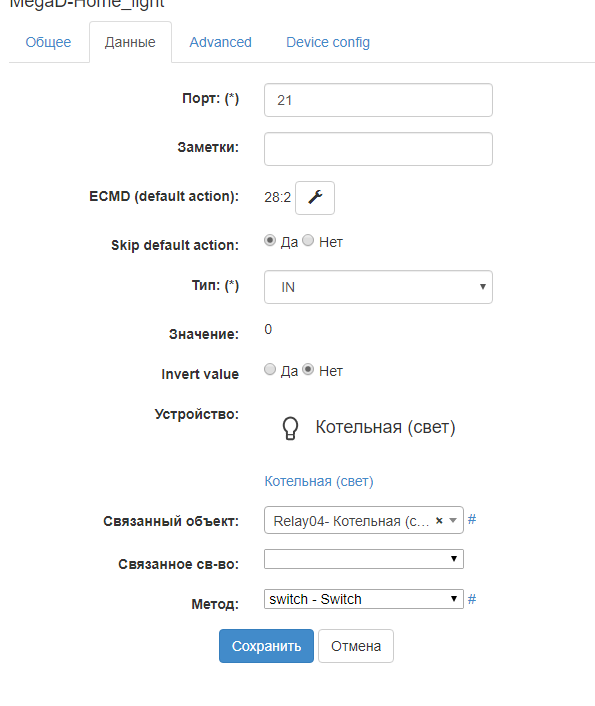Image resolution: width=595 pixels, height=706 pixels.
Task: Open the blue Котельная (свет) link
Action: click(x=319, y=481)
